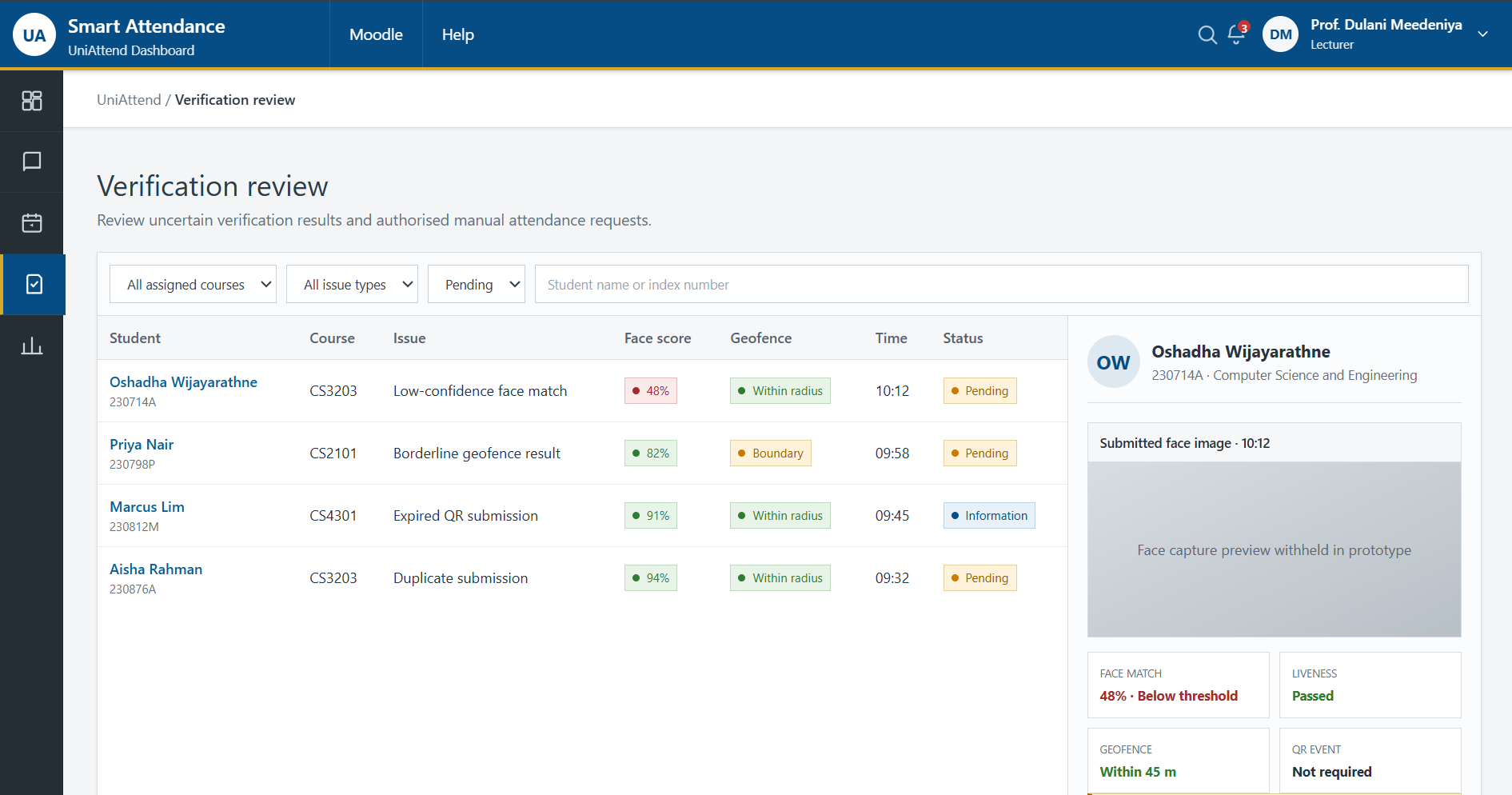Click Duplicate submission issue text
1512x795 pixels.
coord(461,577)
